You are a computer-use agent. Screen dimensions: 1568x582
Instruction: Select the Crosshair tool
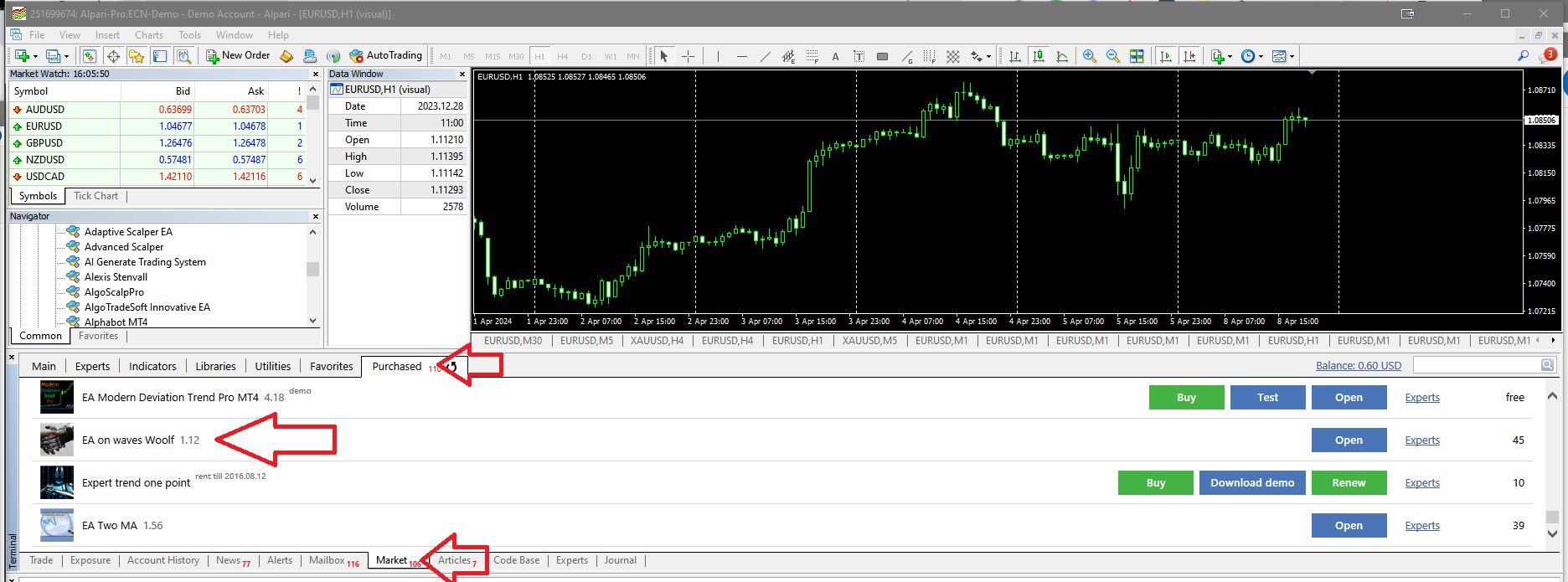click(x=688, y=56)
